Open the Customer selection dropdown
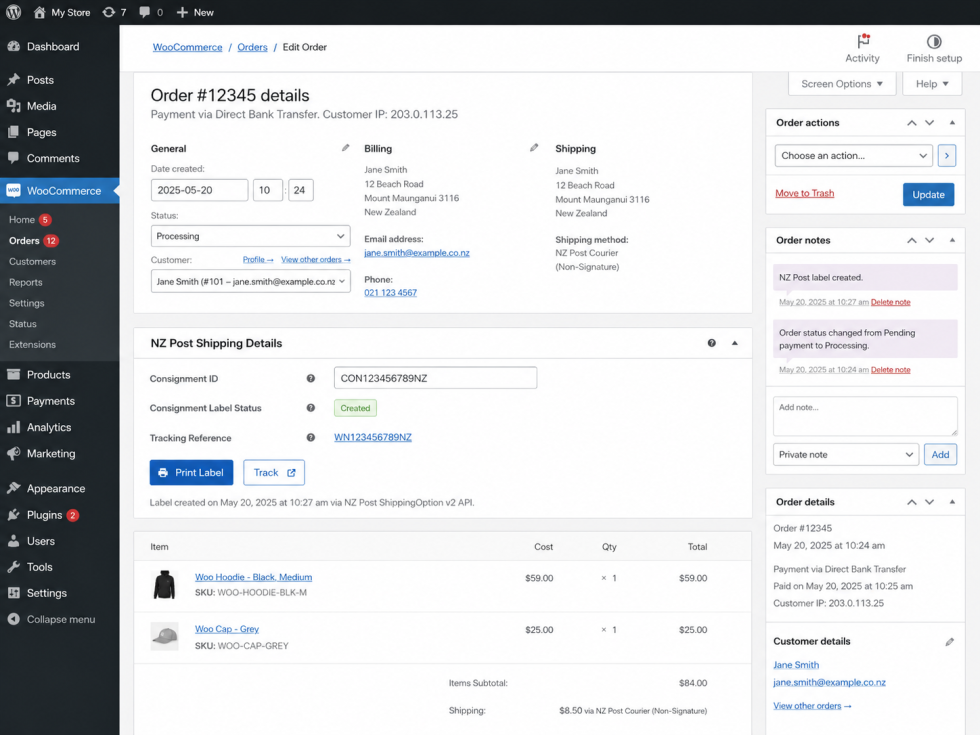This screenshot has width=980, height=735. (250, 281)
